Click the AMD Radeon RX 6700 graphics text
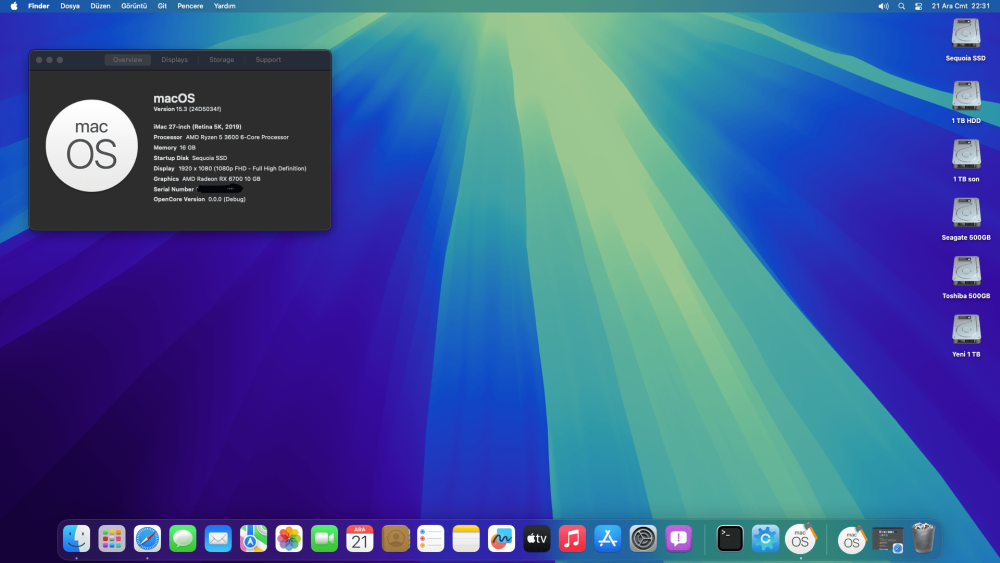Image resolution: width=1000 pixels, height=563 pixels. point(207,179)
